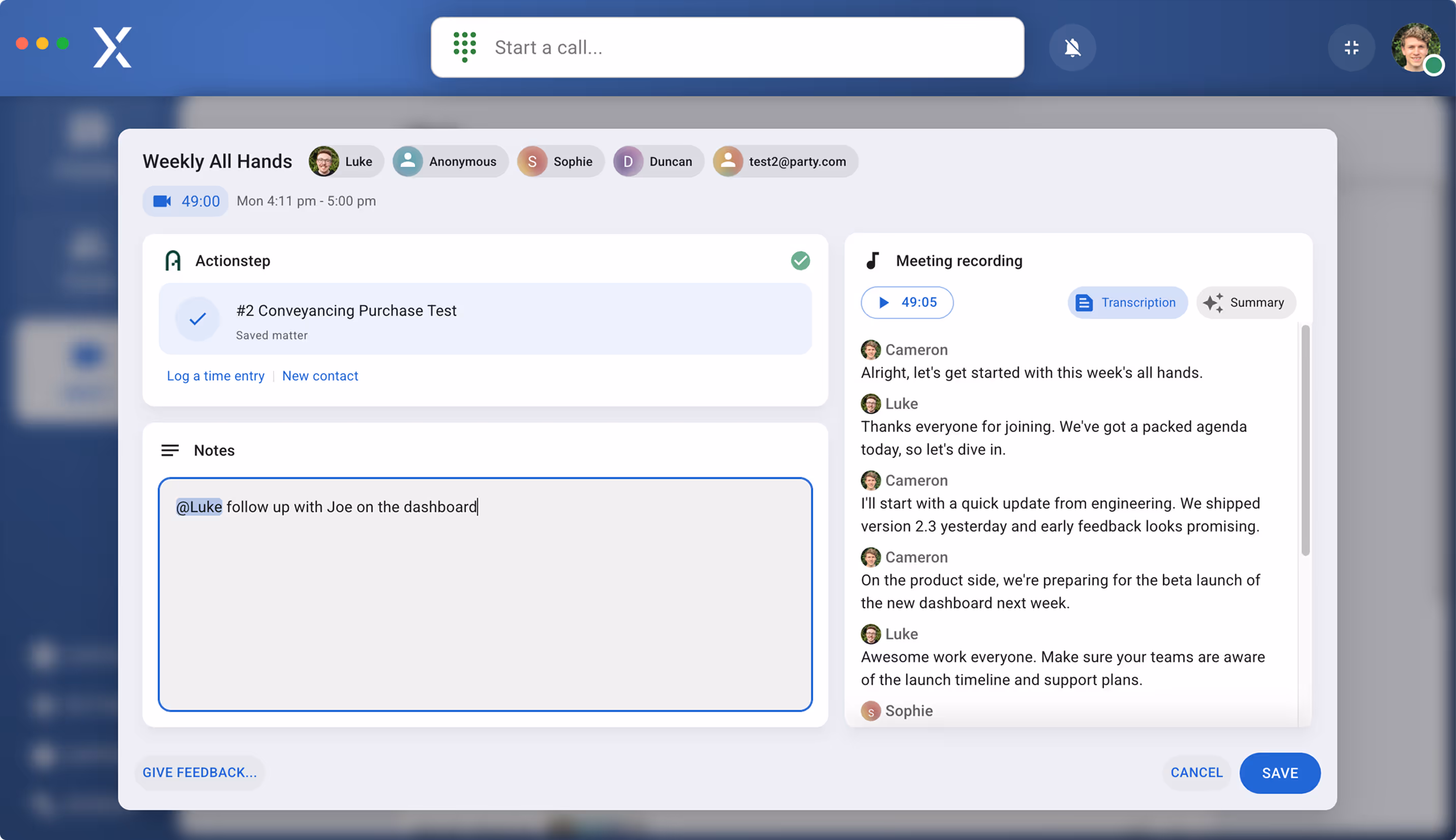
Task: Click the Summary sparkle icon
Action: click(1213, 302)
